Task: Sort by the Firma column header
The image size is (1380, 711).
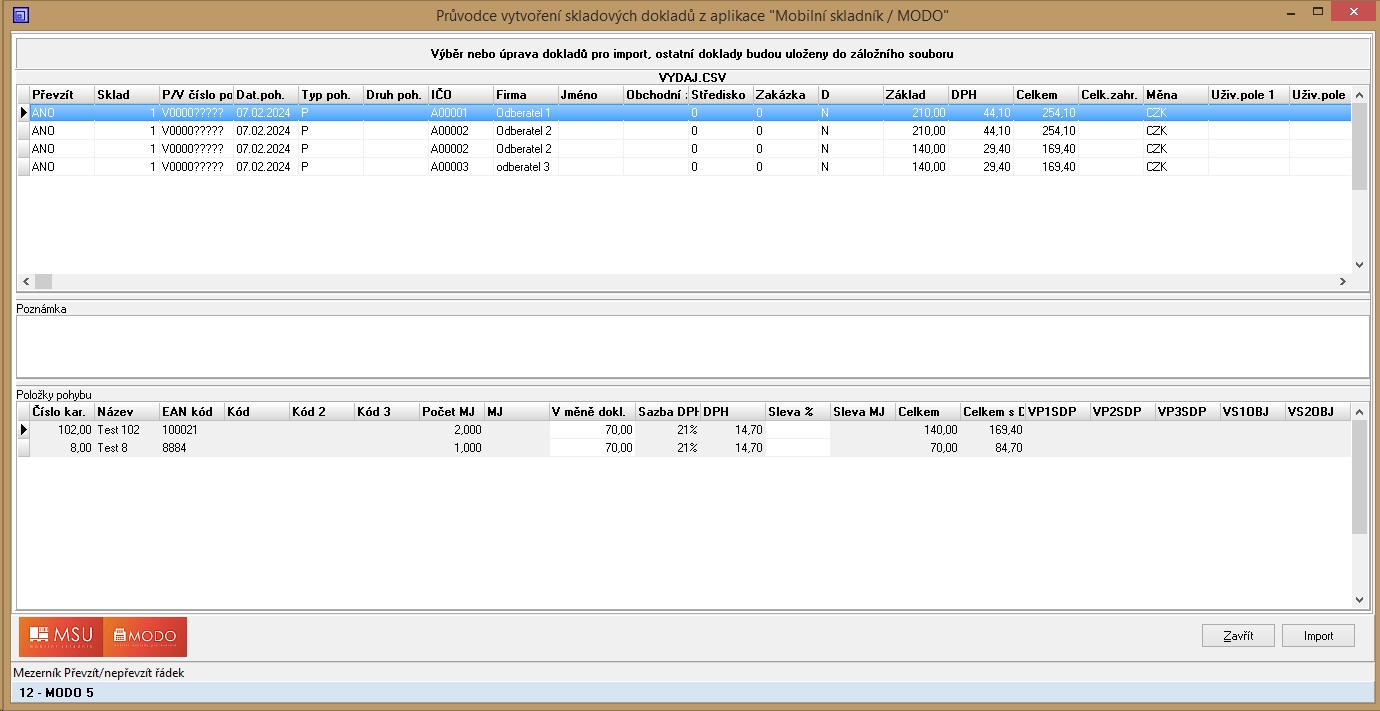Action: 525,95
